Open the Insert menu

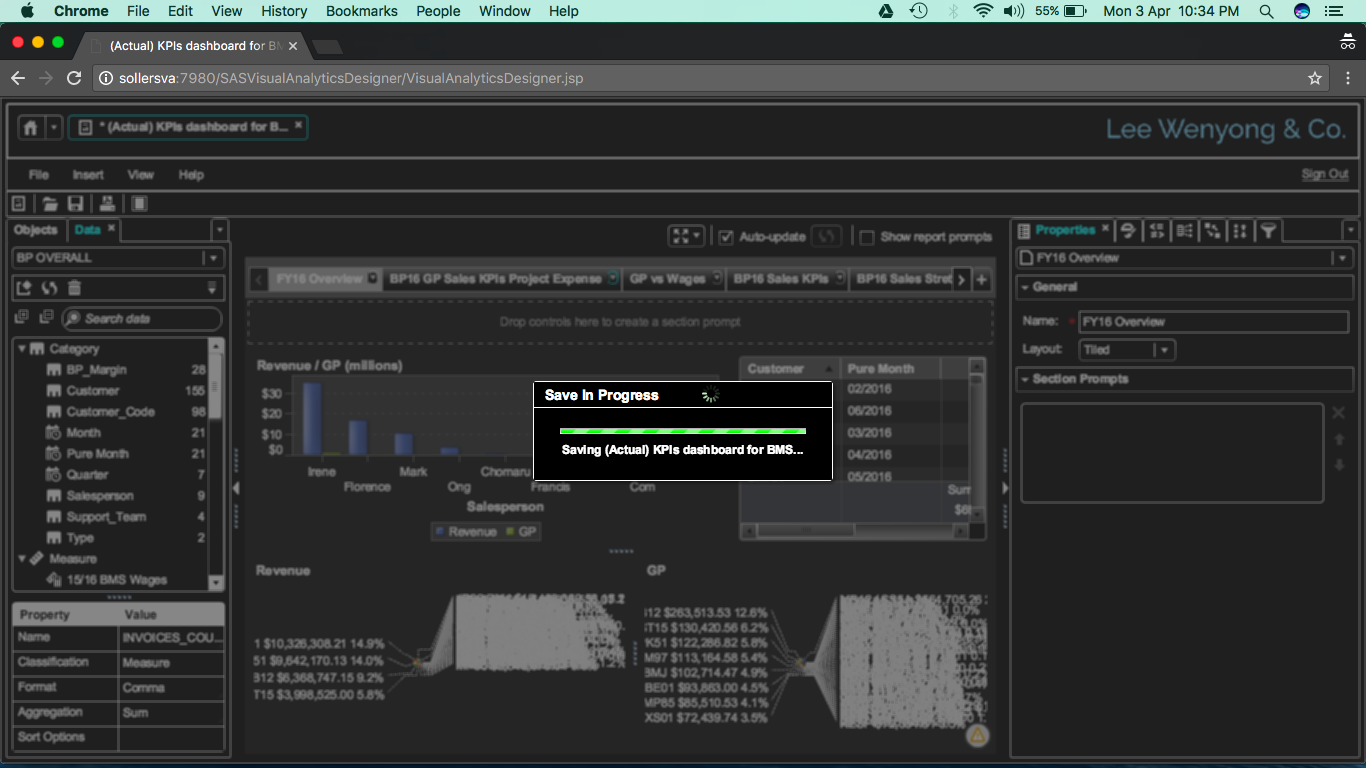pos(88,175)
